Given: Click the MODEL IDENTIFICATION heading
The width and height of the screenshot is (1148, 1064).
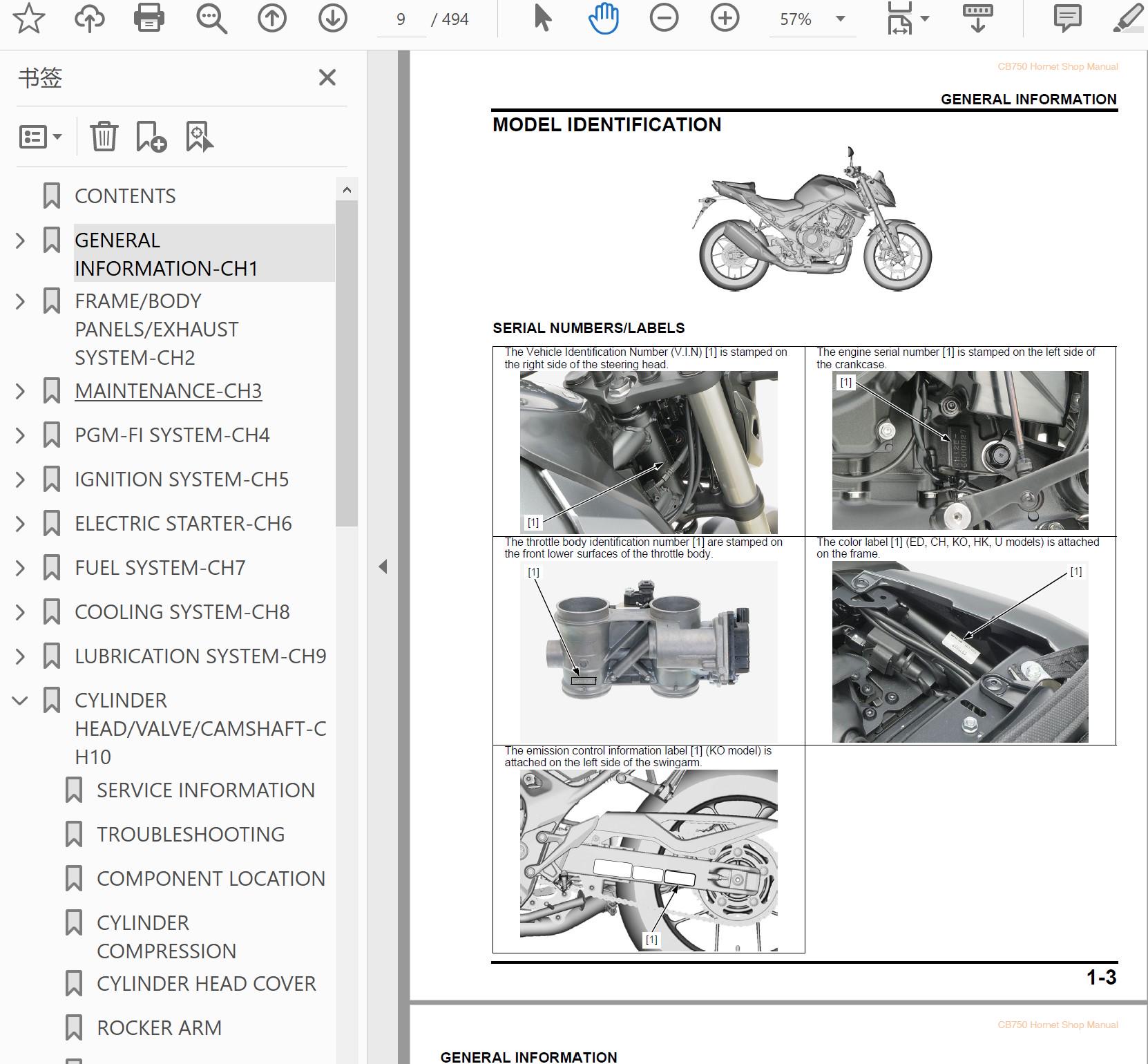Looking at the screenshot, I should (x=607, y=125).
